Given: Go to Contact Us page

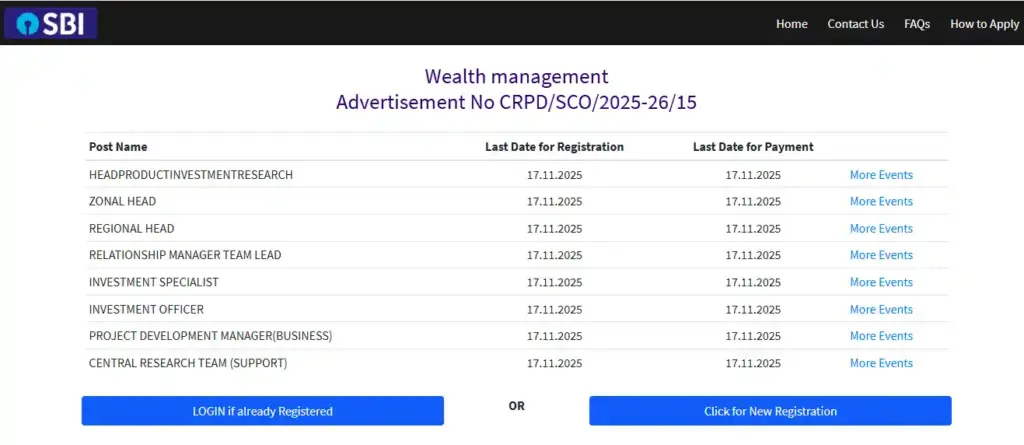Looking at the screenshot, I should [855, 24].
